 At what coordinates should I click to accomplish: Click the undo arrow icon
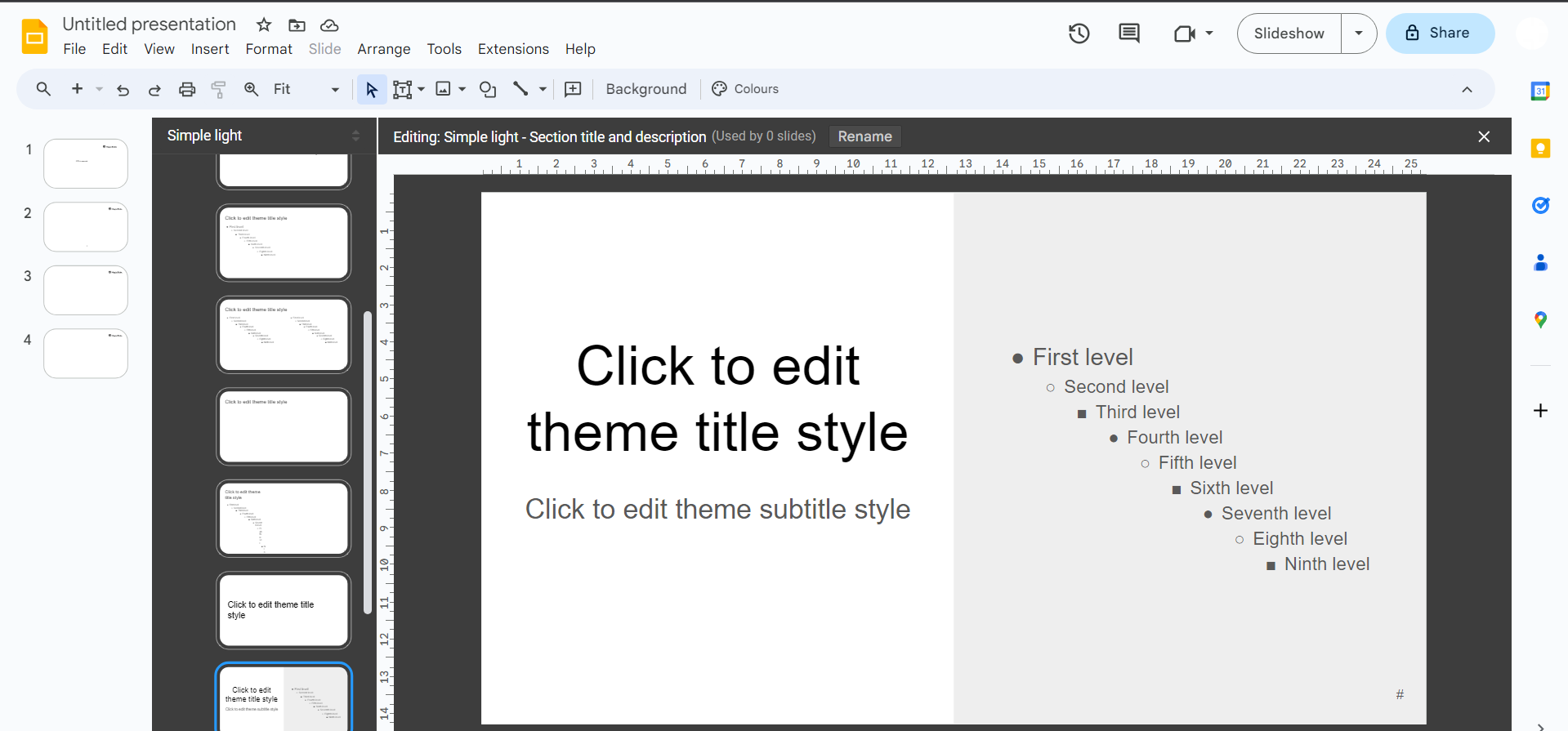[x=123, y=90]
